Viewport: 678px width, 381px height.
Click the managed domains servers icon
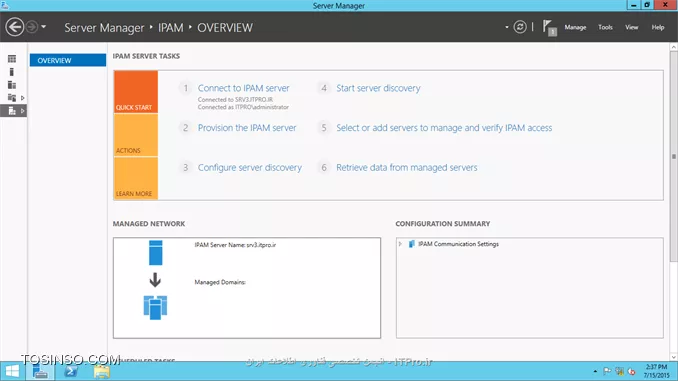[155, 307]
